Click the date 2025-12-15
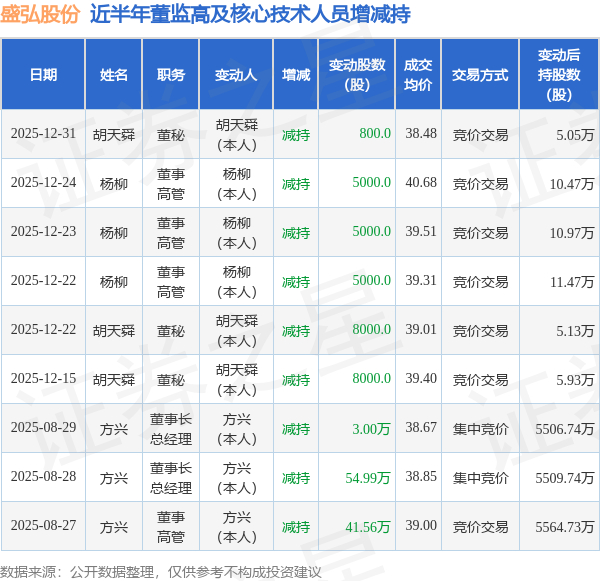Viewport: 600px width, 581px height. (43, 379)
